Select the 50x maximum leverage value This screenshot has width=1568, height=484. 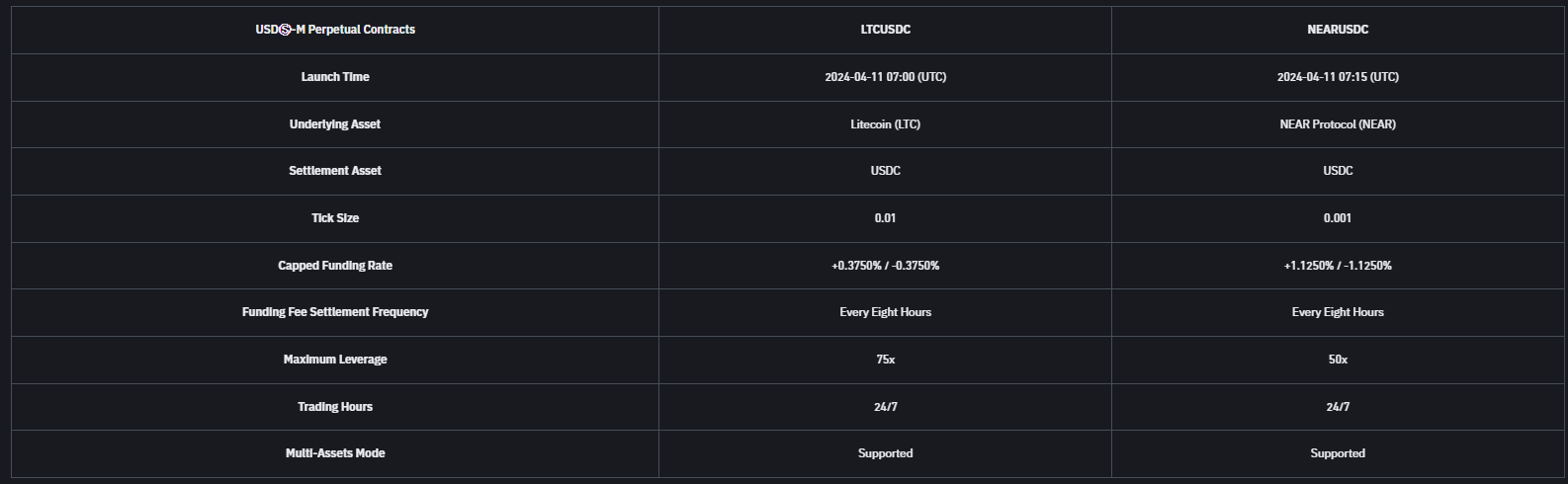(x=1338, y=360)
